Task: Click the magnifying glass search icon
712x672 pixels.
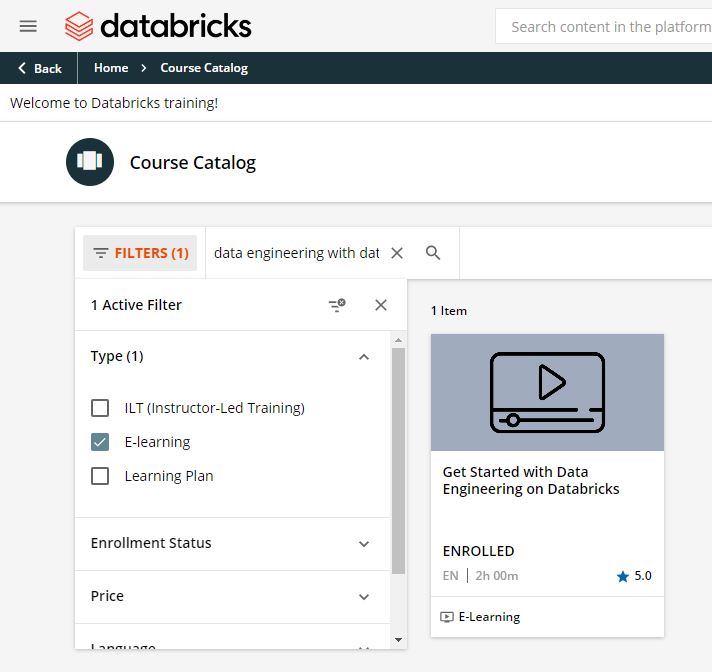Action: (433, 253)
